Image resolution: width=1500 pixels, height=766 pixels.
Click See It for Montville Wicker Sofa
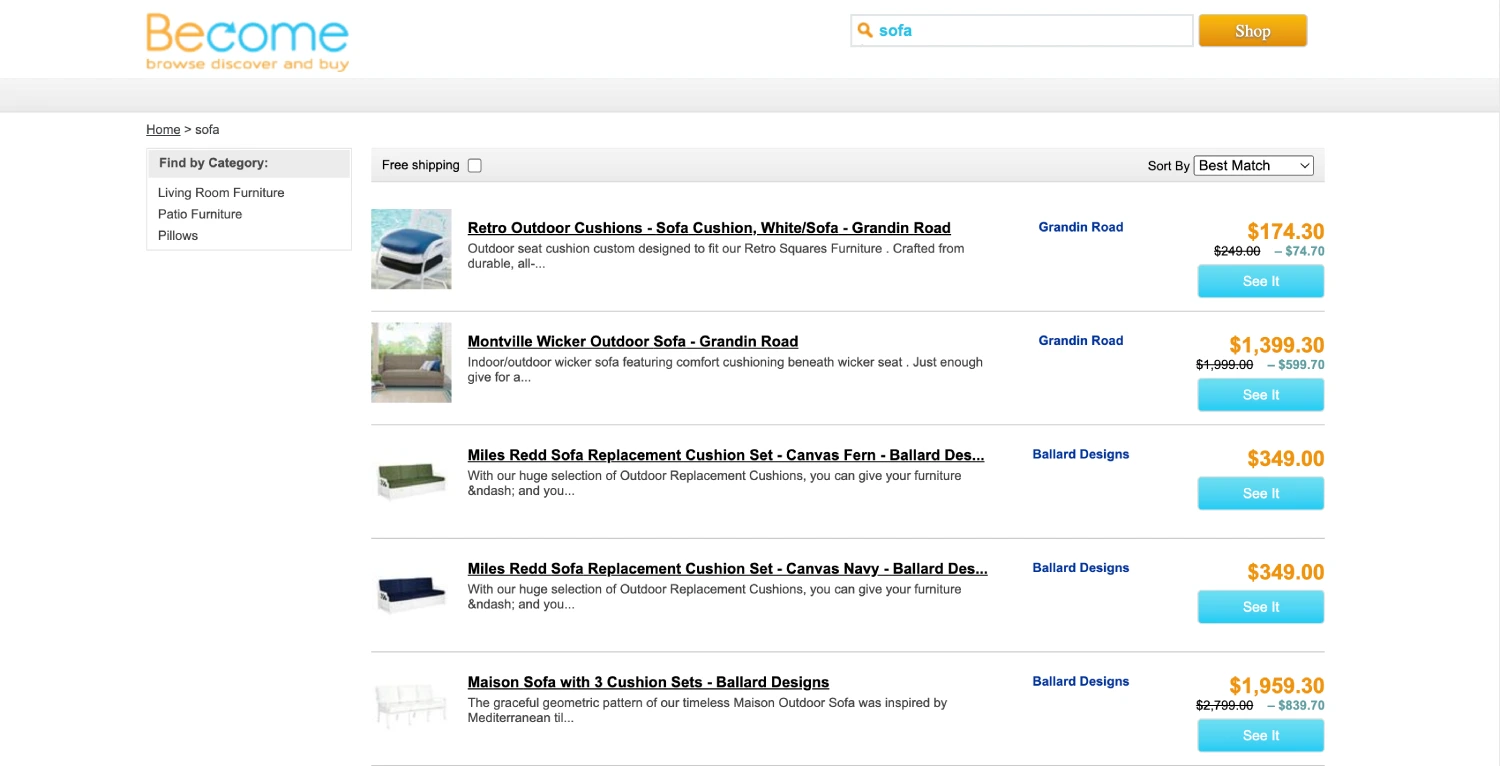(1261, 395)
